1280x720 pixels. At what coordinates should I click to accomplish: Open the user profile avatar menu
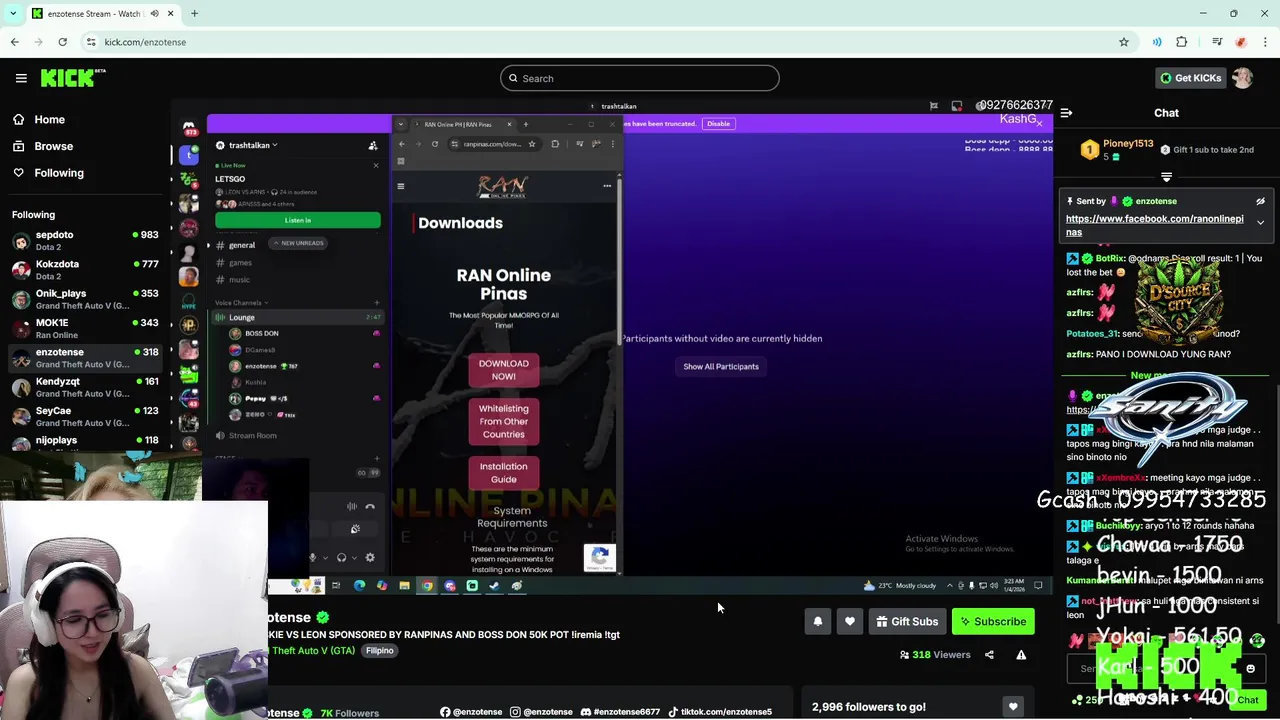click(x=1242, y=78)
